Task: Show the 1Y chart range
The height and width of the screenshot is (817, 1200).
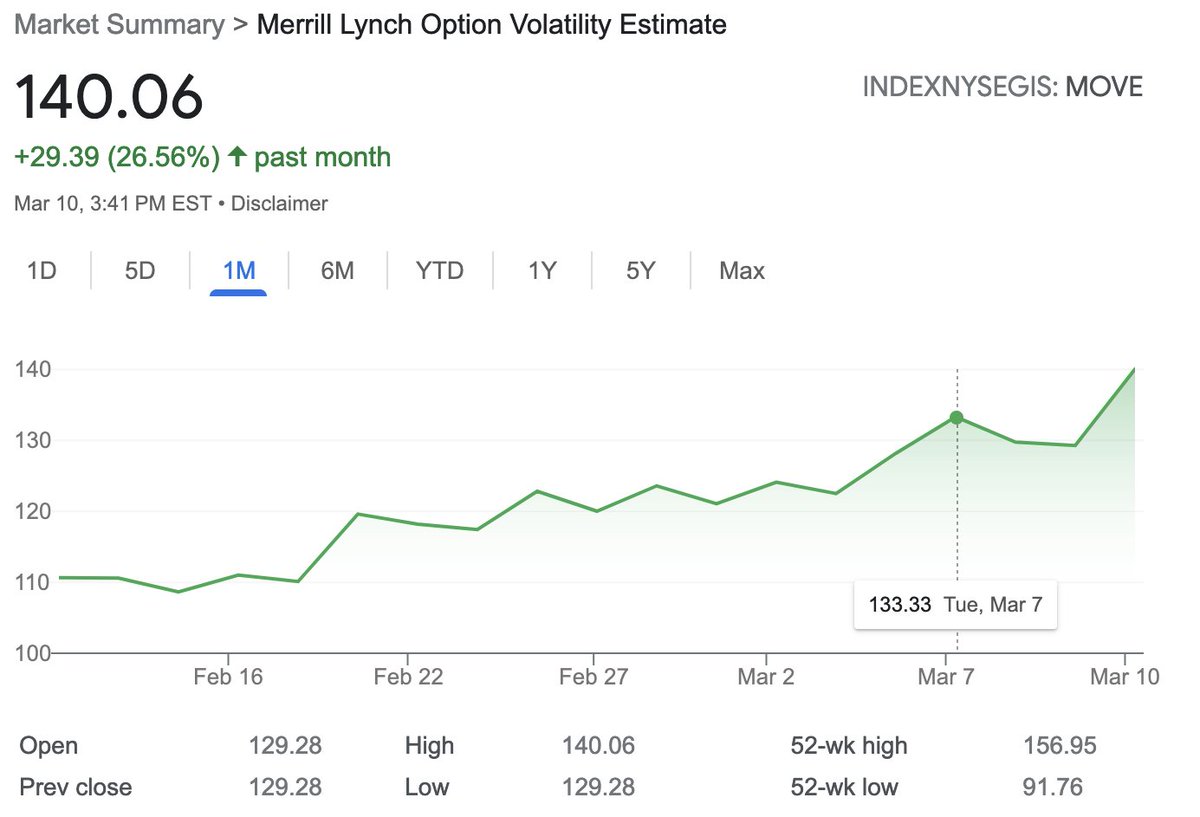Action: [x=541, y=271]
